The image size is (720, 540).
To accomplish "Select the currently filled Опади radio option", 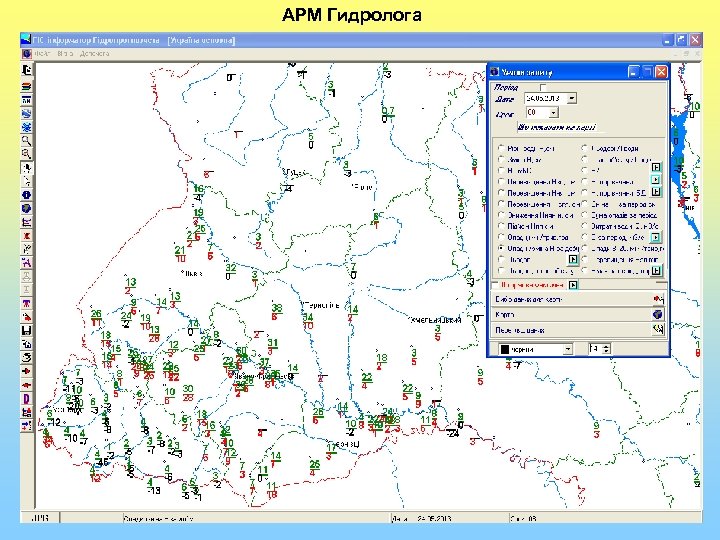I will tap(501, 248).
